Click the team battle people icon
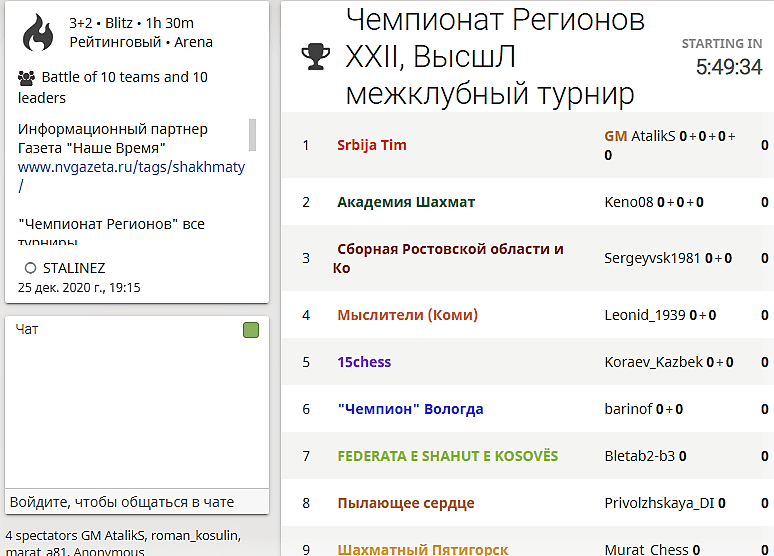This screenshot has height=556, width=774. [27, 77]
